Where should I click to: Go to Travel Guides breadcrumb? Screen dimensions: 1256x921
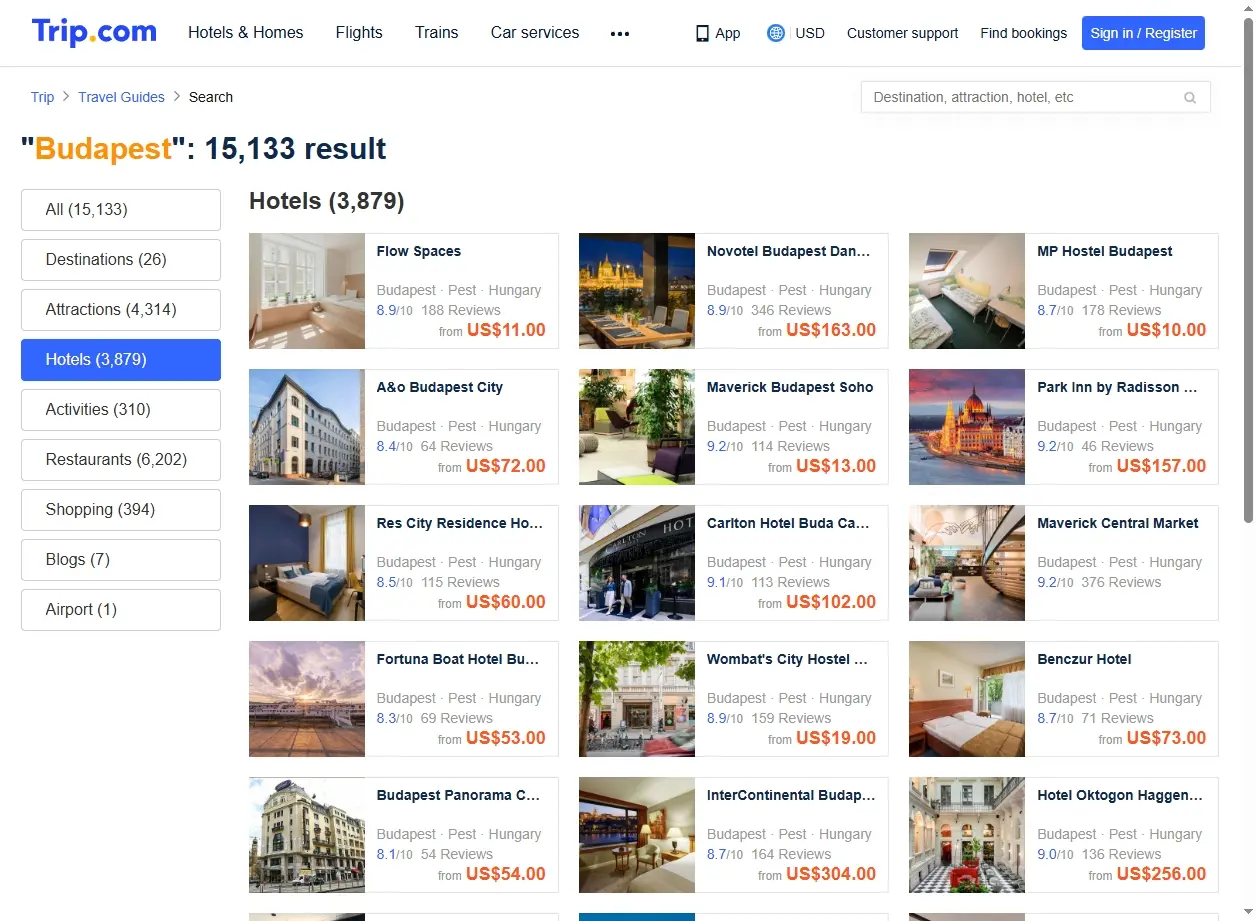click(x=121, y=97)
